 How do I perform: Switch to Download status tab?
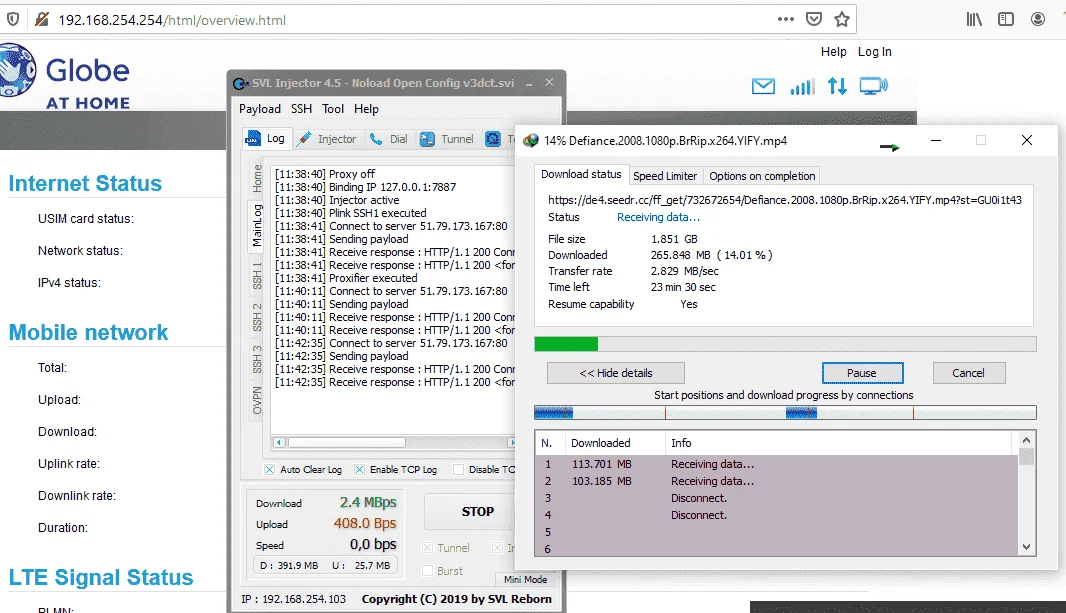581,175
